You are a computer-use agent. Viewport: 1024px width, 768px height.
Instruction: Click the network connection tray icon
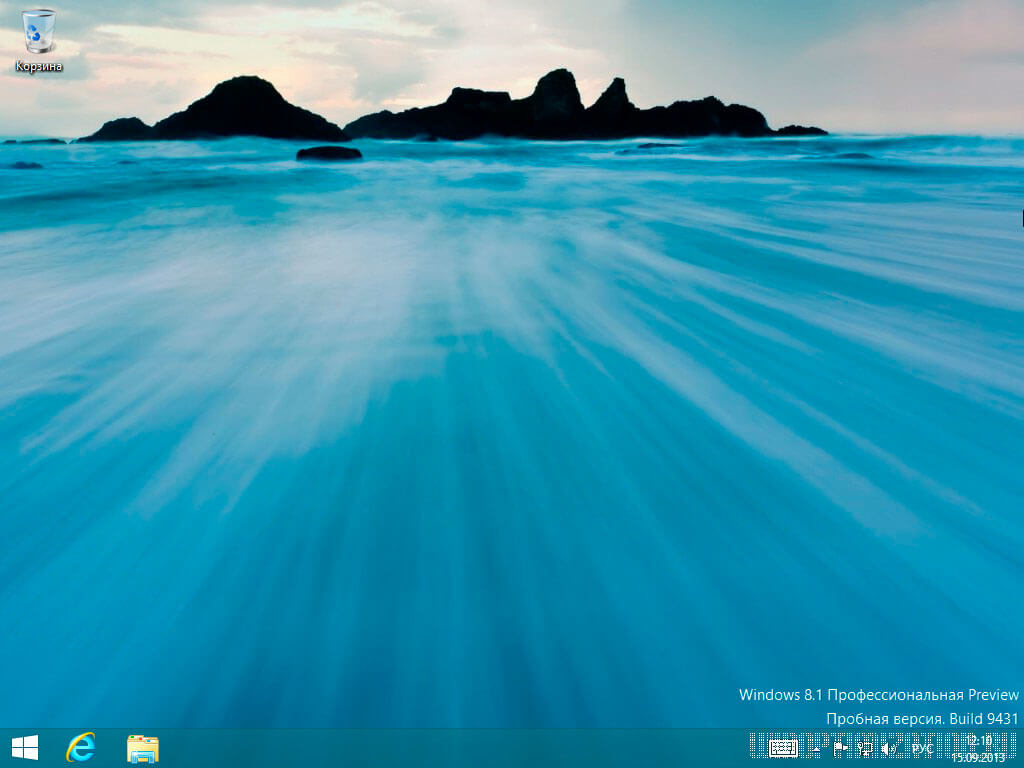click(865, 748)
